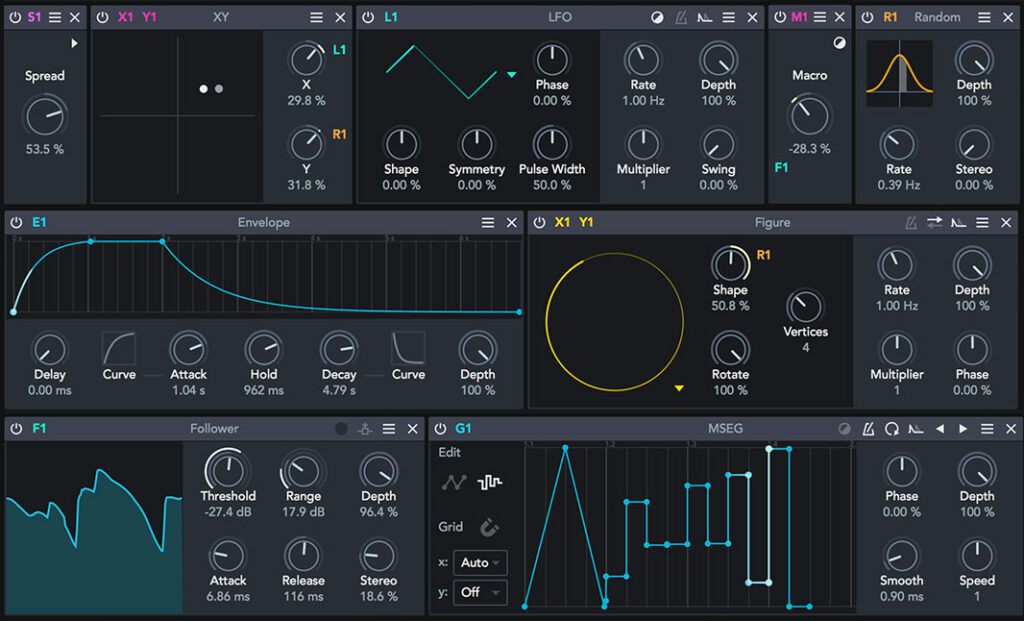Toggle power for the F1 Follower modulator
1024x621 pixels.
click(16, 429)
